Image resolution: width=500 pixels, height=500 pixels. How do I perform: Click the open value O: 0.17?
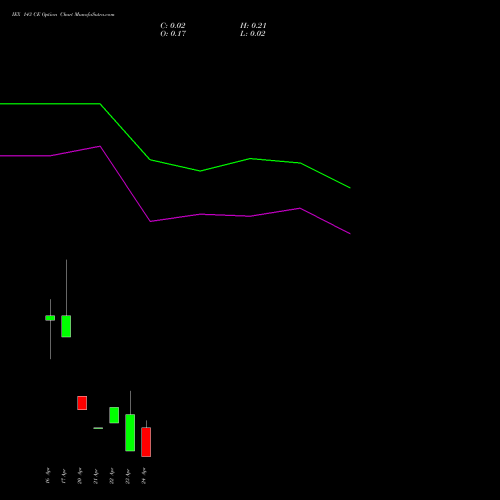173,34
